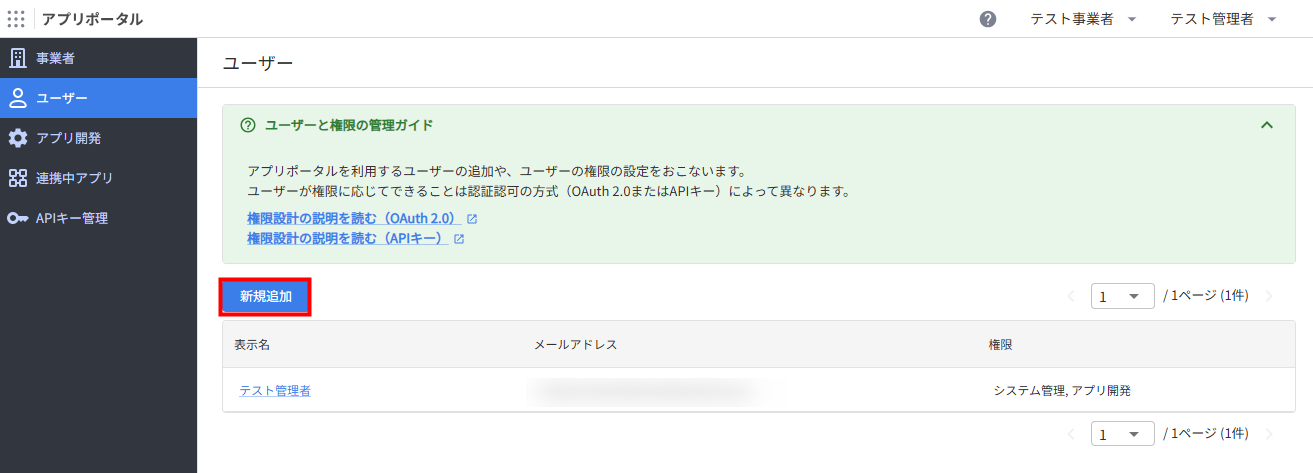Click the guide panel question mark icon

click(248, 125)
